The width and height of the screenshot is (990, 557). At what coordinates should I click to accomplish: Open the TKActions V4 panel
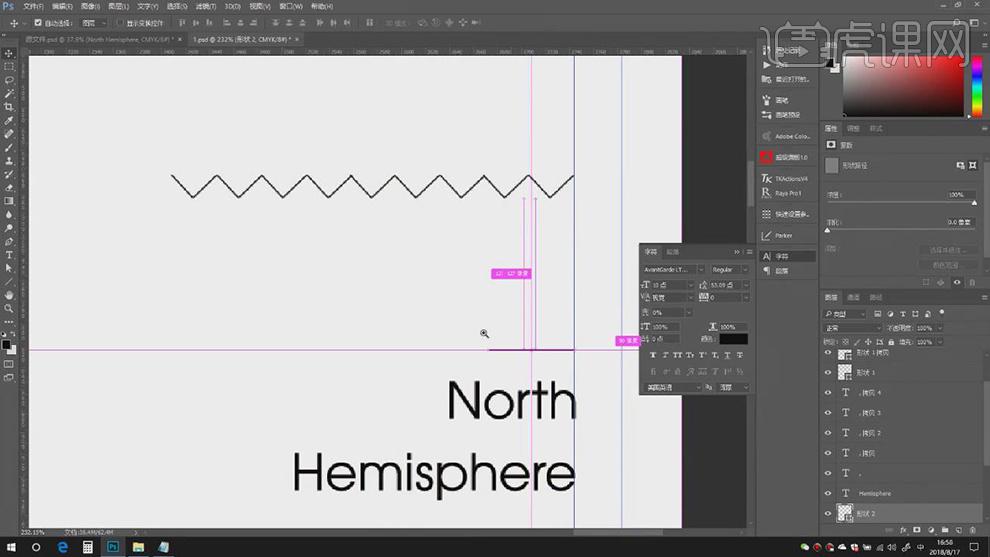786,179
